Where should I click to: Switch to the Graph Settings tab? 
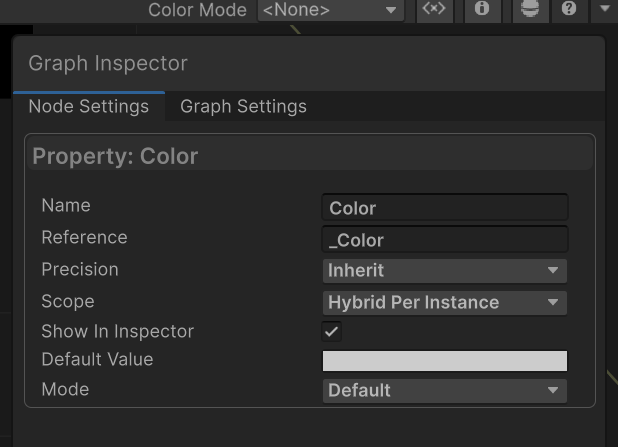click(243, 106)
